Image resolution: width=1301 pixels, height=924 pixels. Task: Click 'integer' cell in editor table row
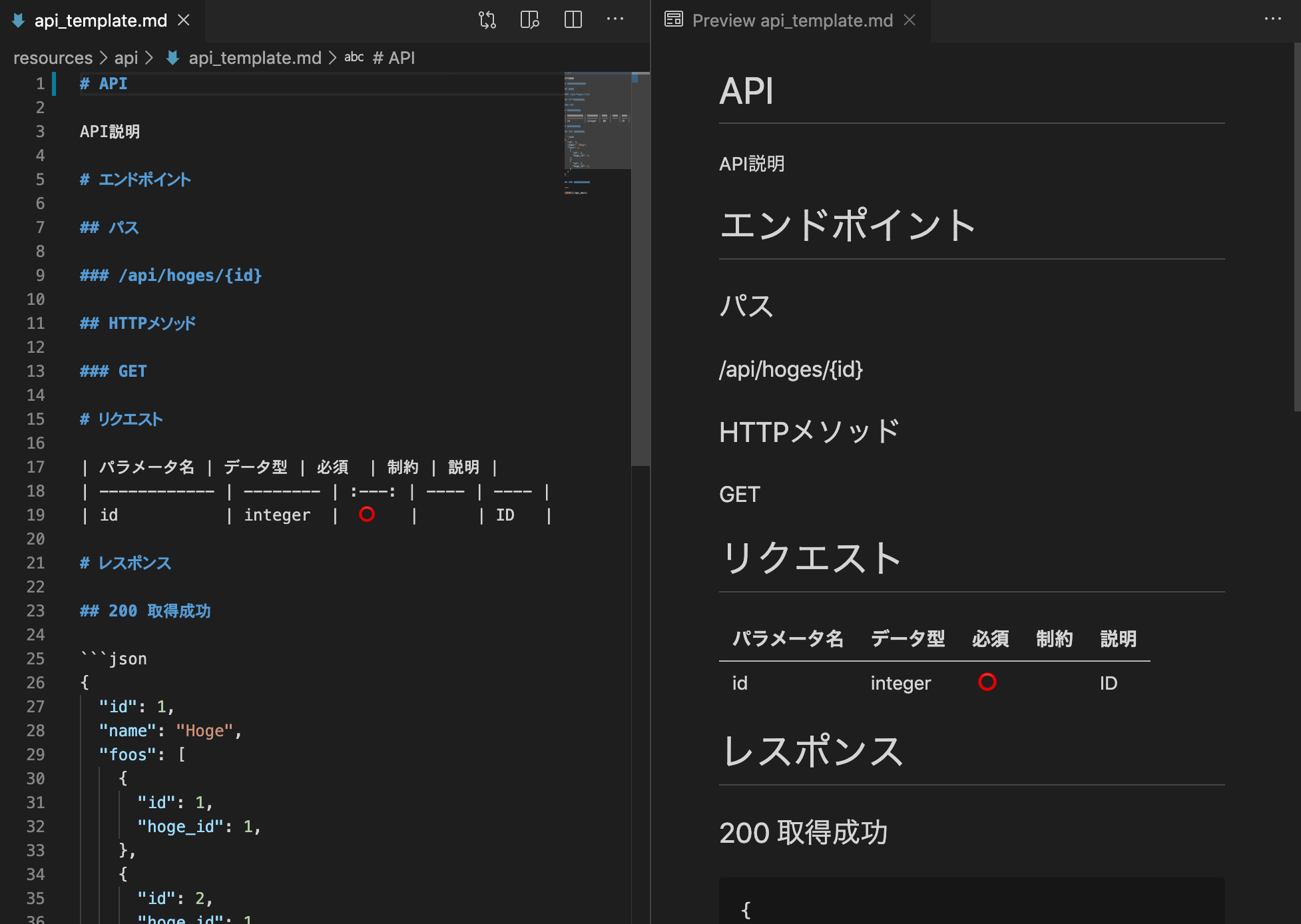277,515
